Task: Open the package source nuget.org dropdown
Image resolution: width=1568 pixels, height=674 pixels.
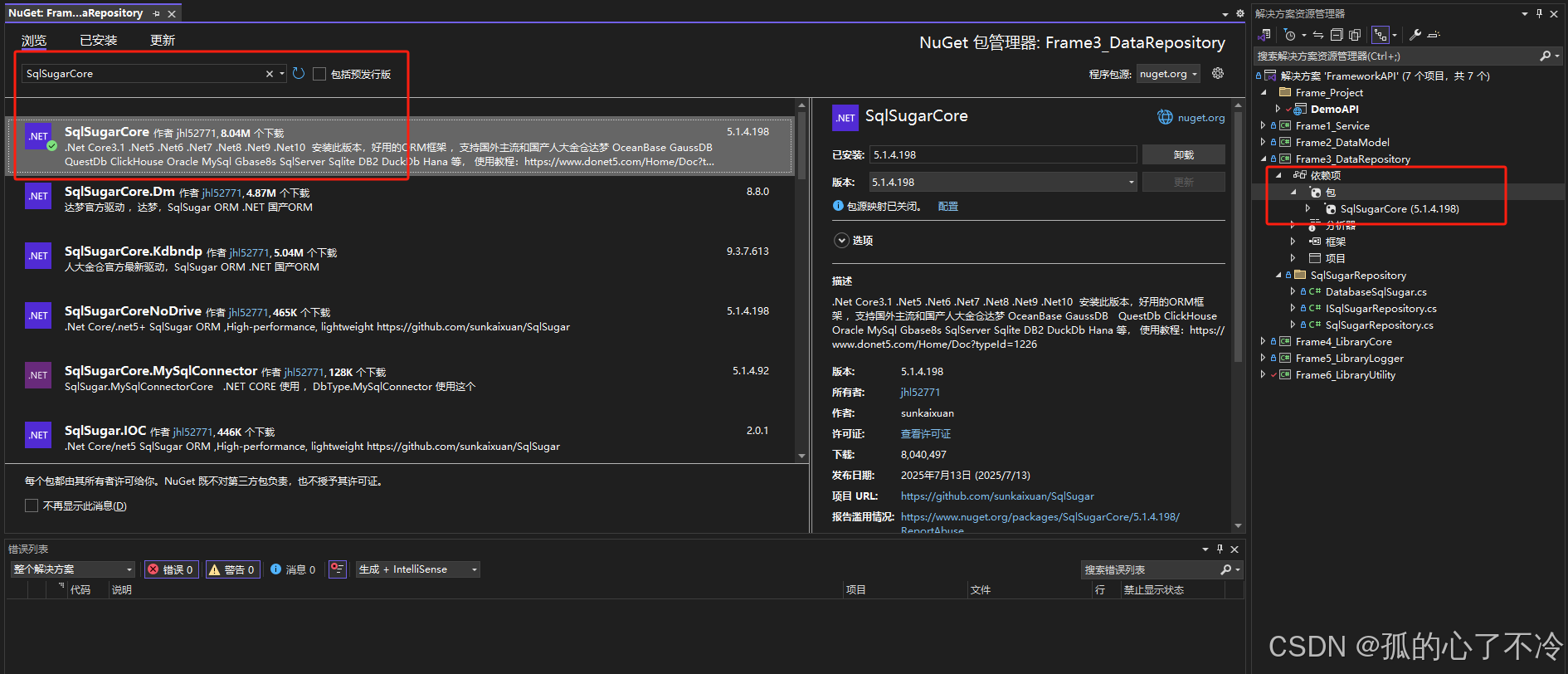Action: click(1168, 74)
